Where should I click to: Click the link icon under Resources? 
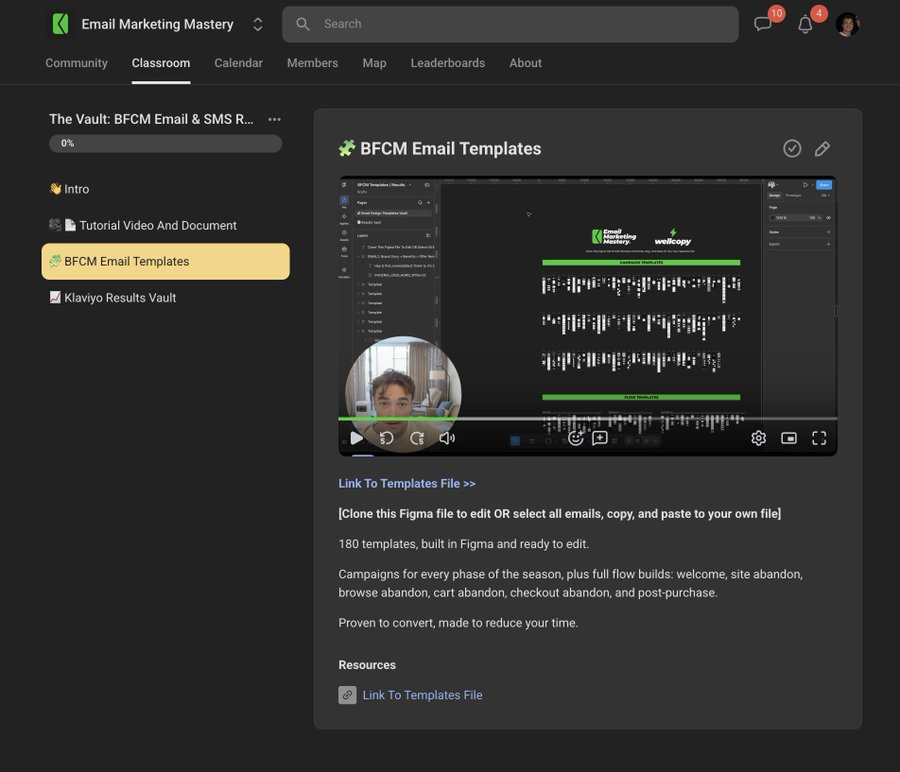pyautogui.click(x=347, y=695)
